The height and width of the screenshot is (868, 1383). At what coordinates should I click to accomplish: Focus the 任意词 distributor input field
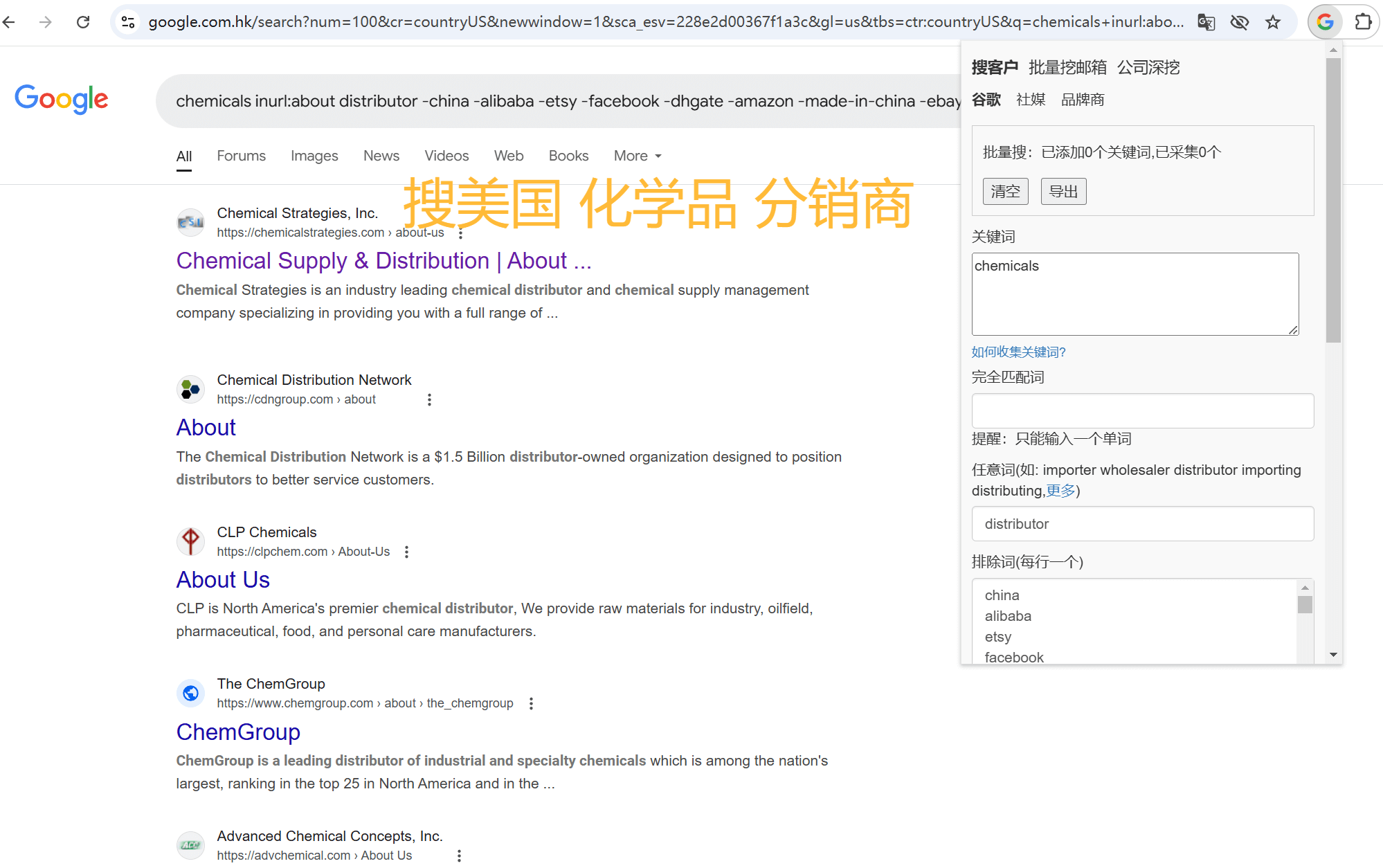click(1143, 524)
